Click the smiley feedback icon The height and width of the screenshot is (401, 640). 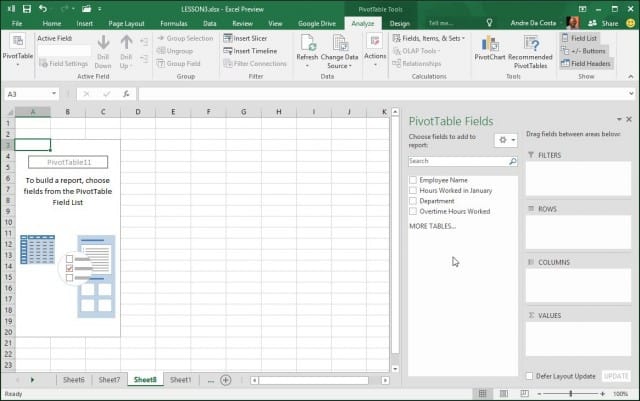(x=631, y=23)
